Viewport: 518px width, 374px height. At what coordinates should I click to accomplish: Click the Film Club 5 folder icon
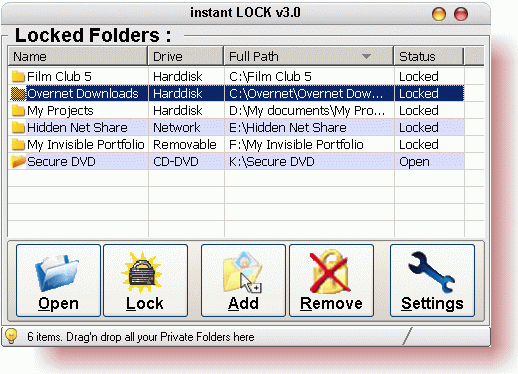click(18, 76)
